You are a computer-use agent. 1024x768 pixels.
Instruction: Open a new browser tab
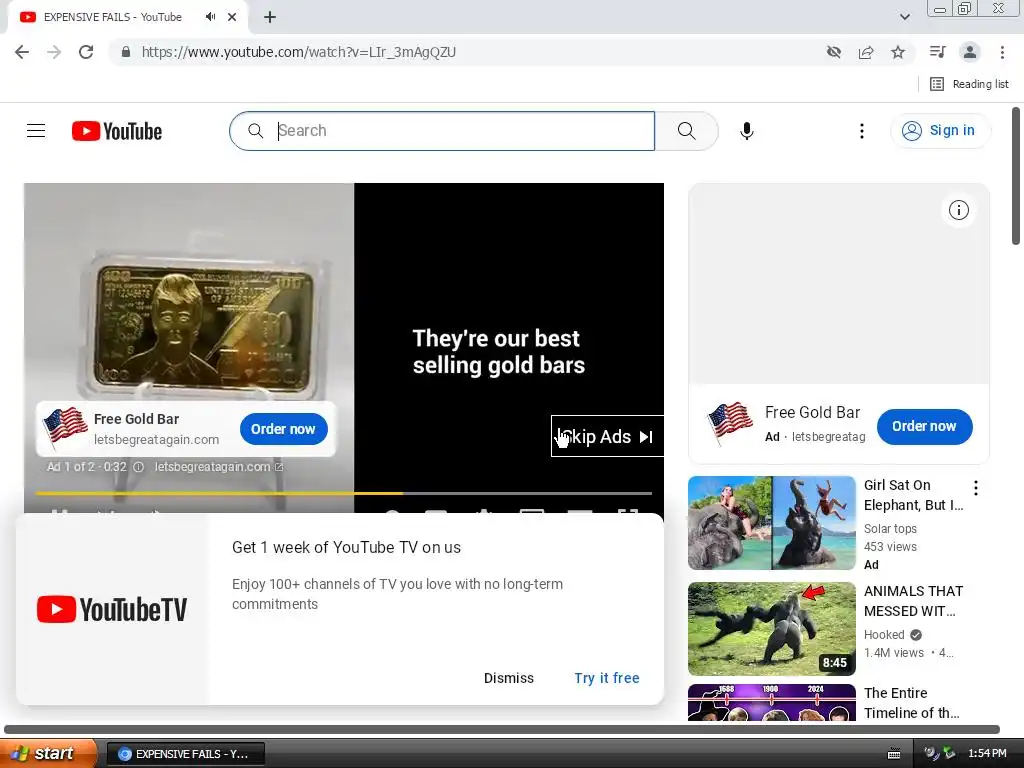pyautogui.click(x=270, y=17)
